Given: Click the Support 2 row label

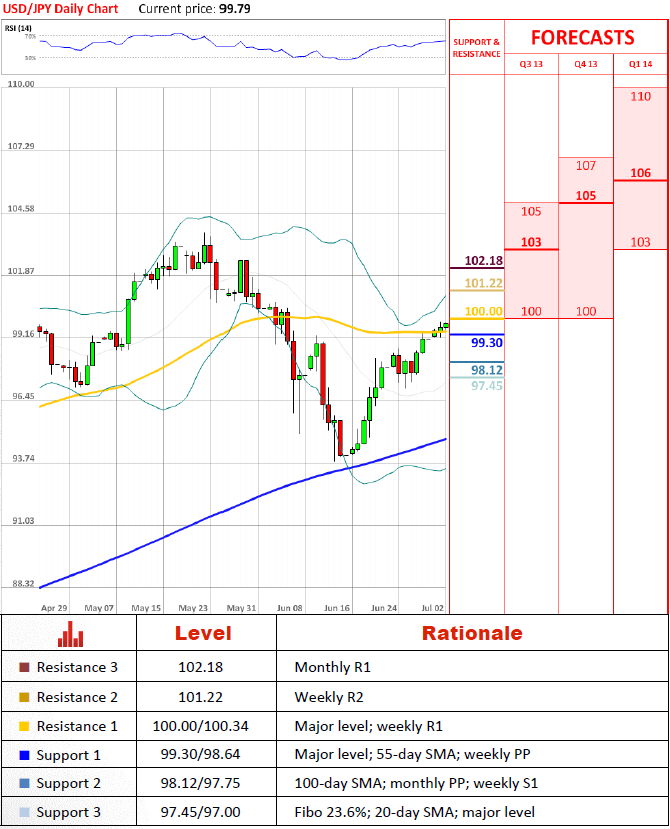Looking at the screenshot, I should coord(69,784).
